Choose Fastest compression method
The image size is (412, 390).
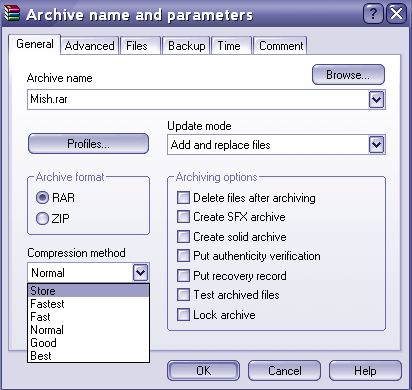coord(88,304)
